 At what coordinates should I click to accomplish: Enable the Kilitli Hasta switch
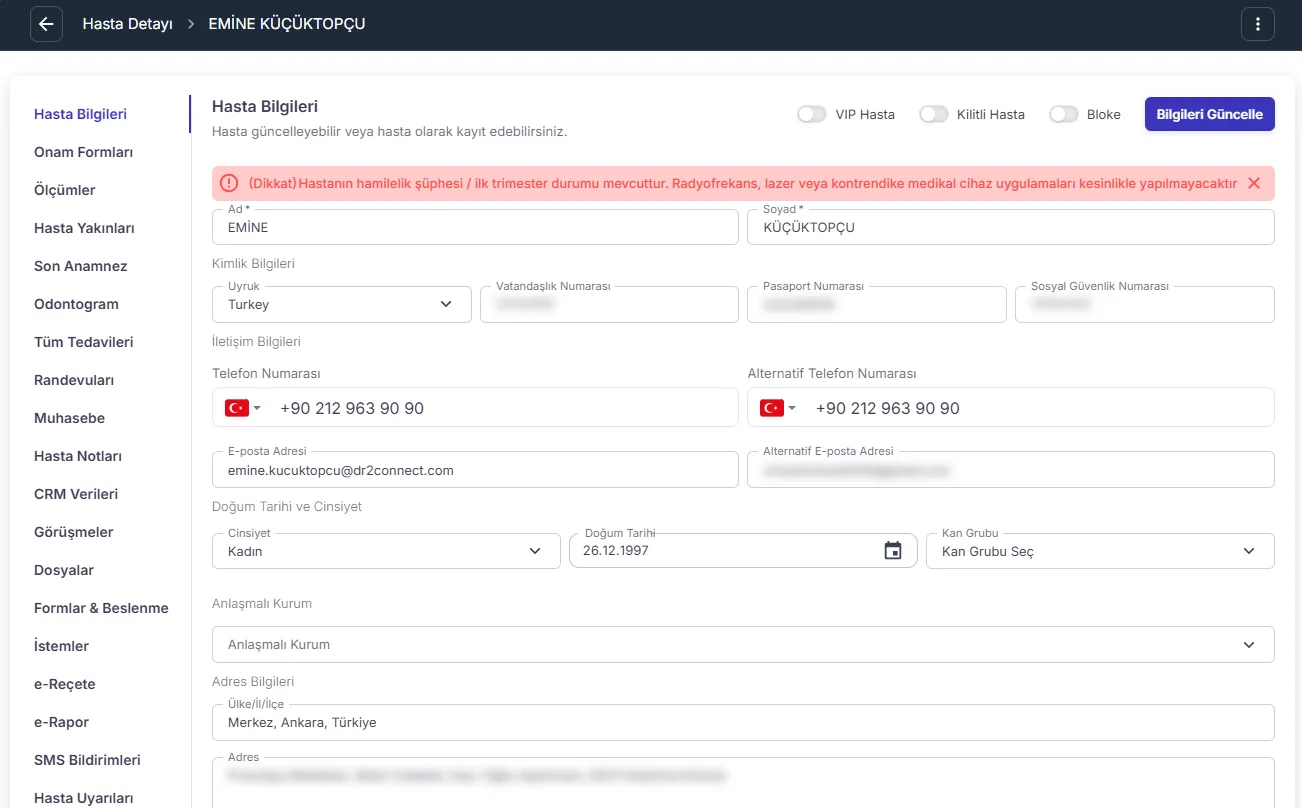[934, 114]
